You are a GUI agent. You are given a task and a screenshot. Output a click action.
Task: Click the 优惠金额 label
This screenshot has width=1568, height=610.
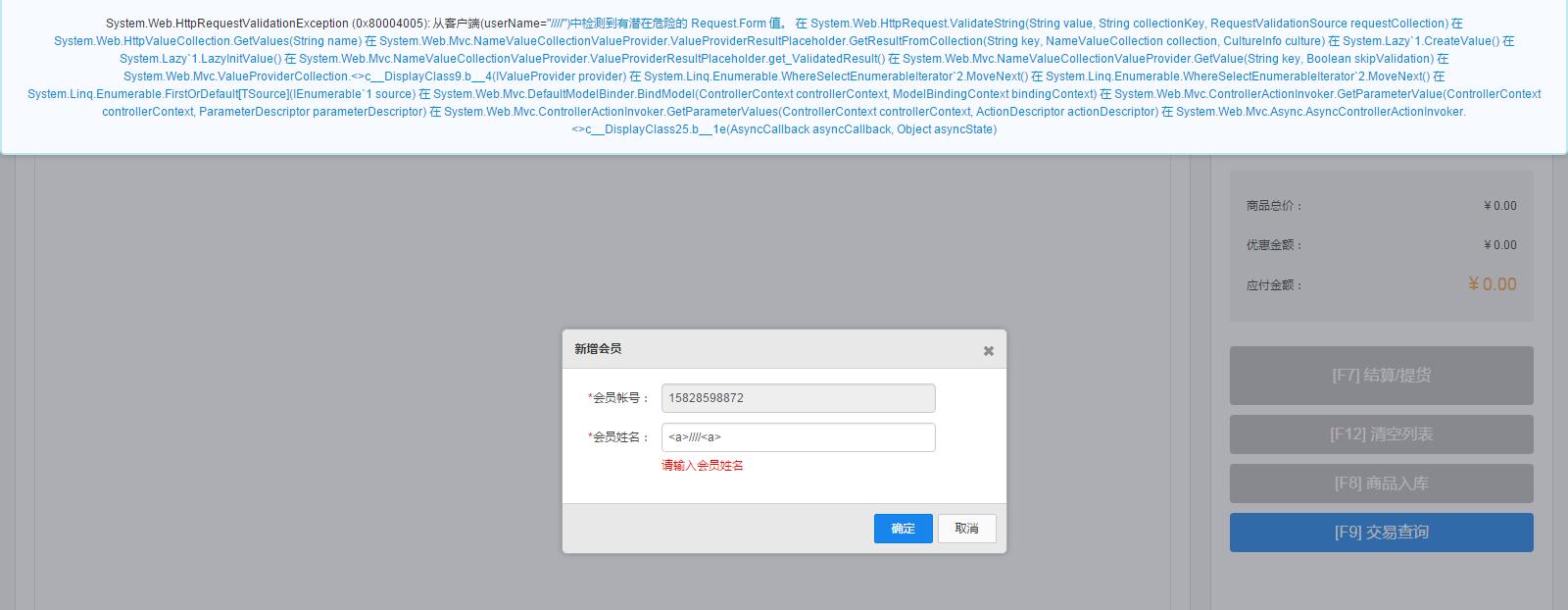(1274, 245)
